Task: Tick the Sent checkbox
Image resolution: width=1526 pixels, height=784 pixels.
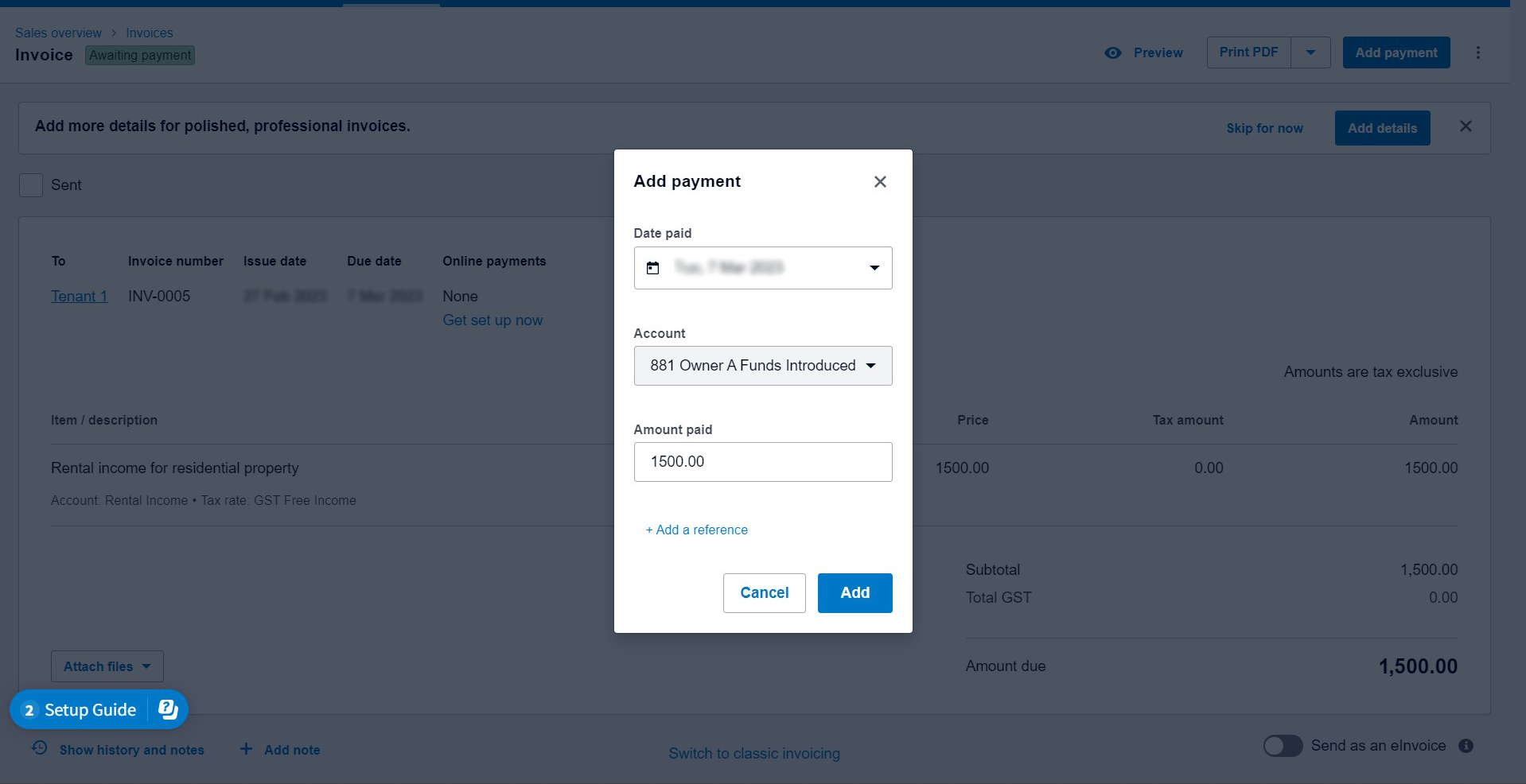Action: coord(31,185)
